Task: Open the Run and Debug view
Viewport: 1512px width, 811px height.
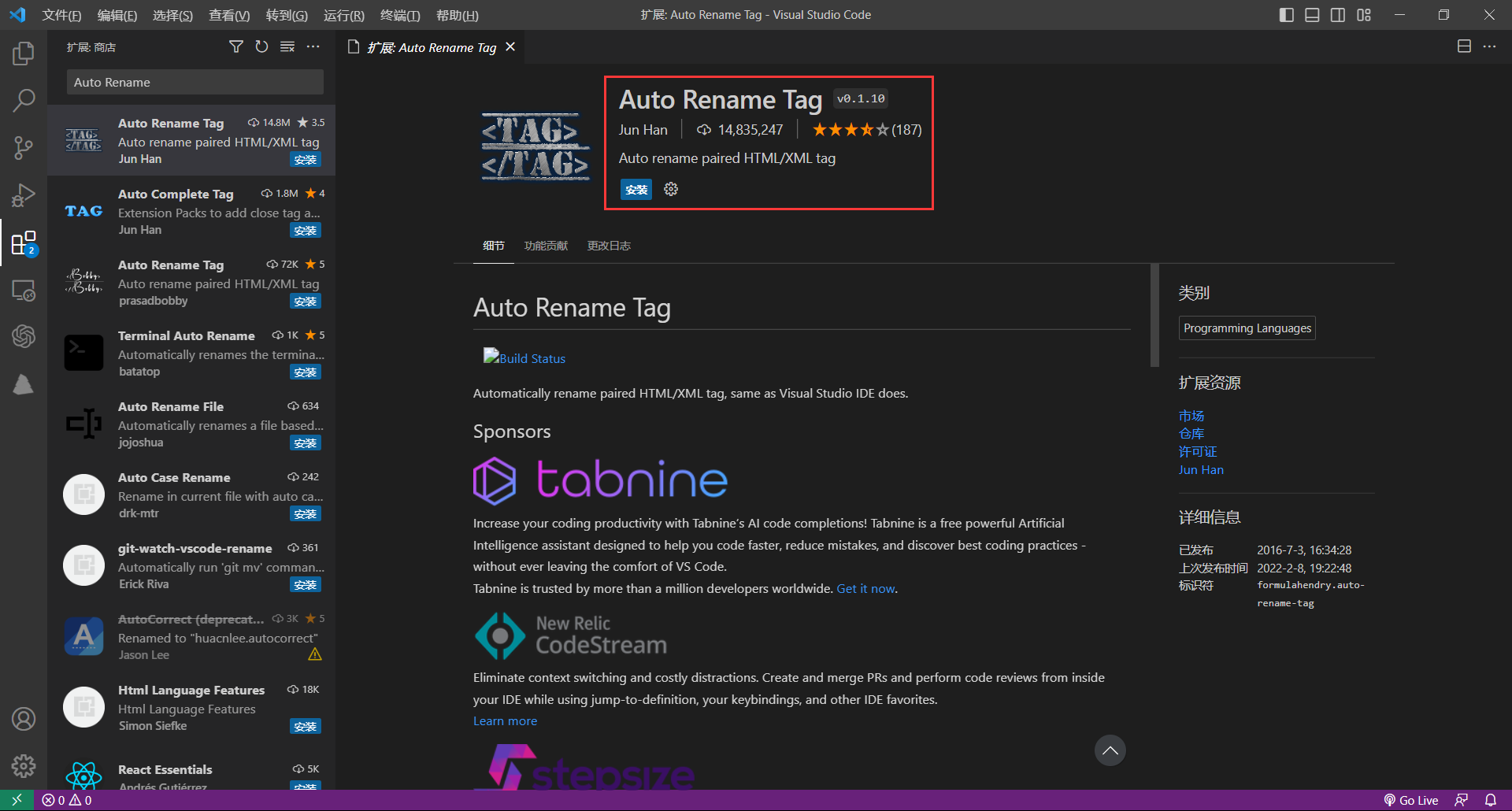Action: pos(24,194)
